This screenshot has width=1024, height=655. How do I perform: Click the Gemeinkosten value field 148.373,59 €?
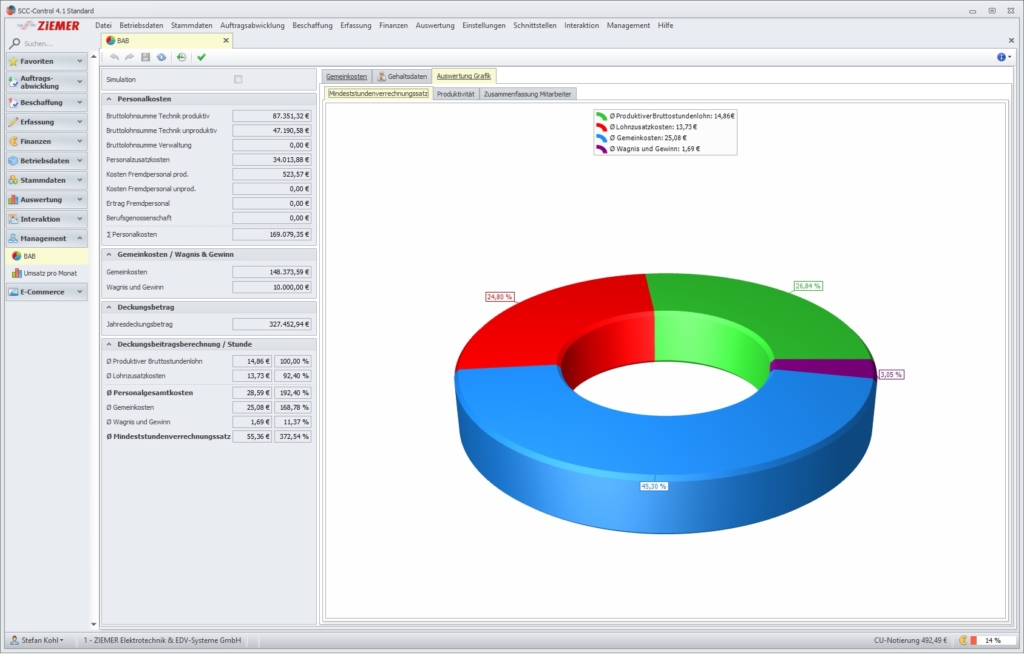pos(272,272)
